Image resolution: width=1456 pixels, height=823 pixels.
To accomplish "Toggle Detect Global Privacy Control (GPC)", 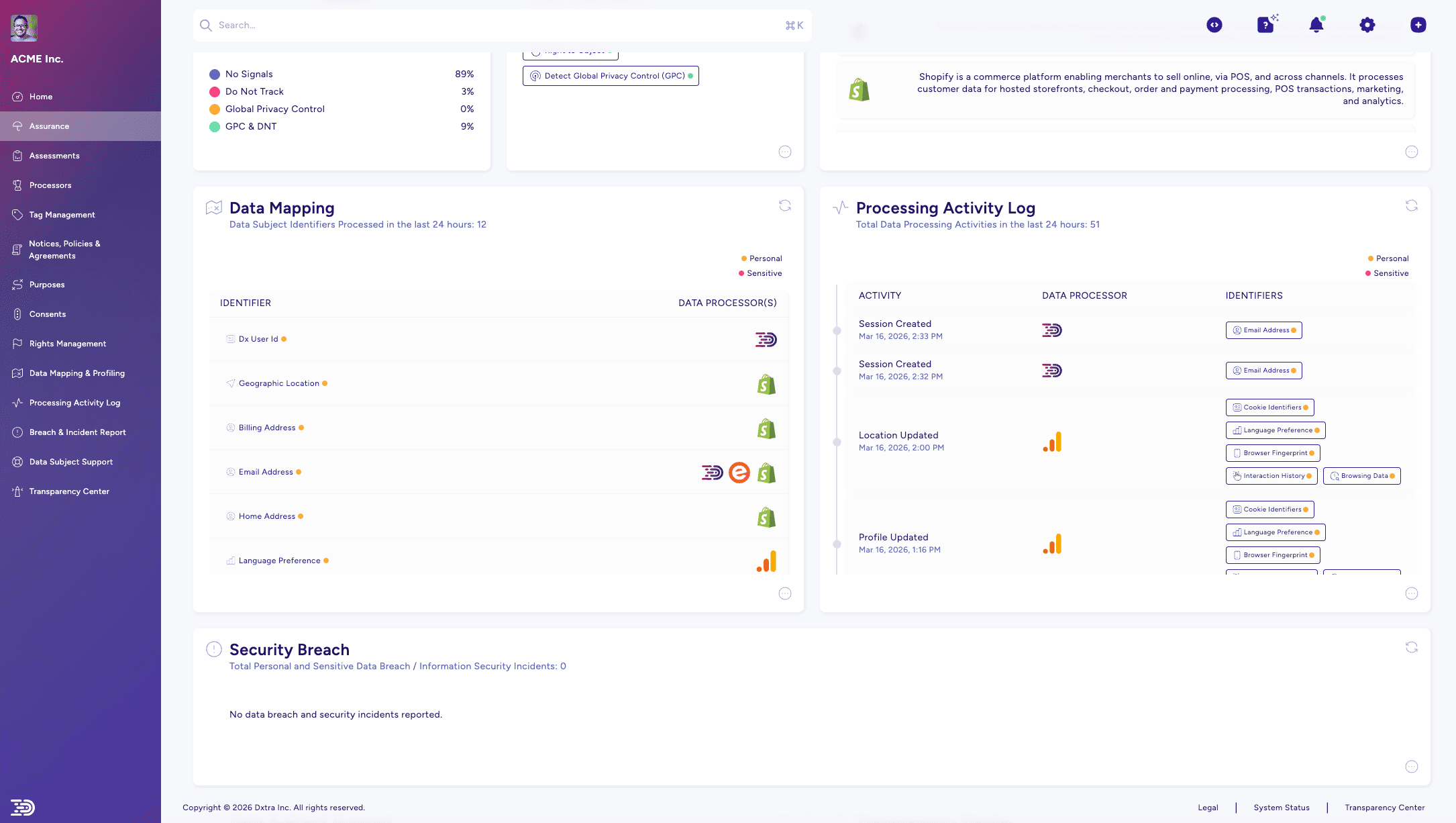I will click(611, 76).
